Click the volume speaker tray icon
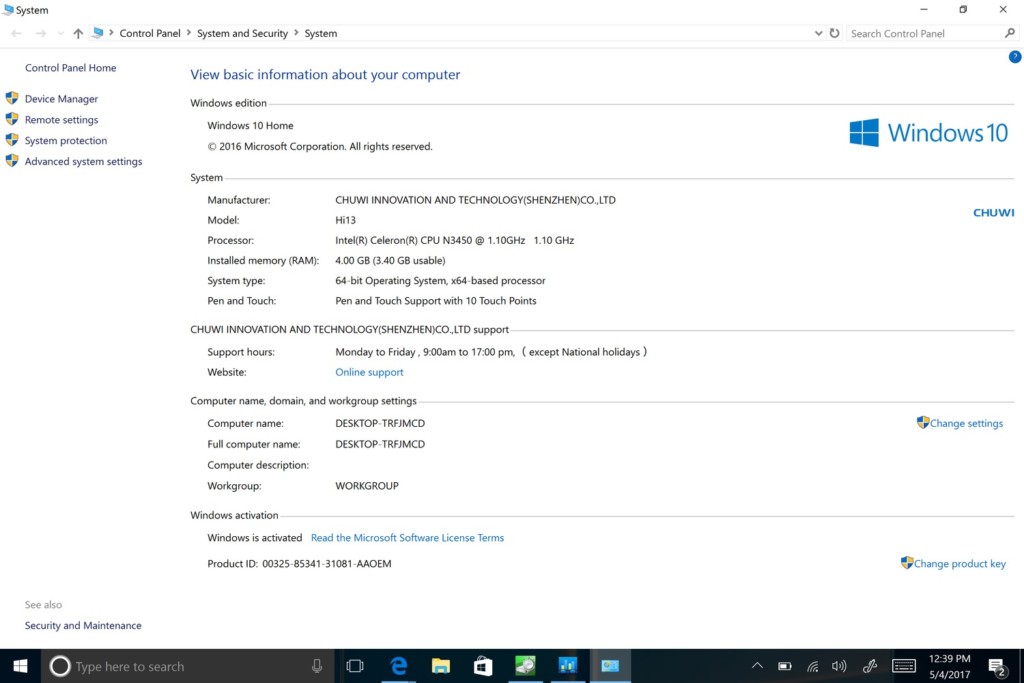1024x683 pixels. [839, 666]
